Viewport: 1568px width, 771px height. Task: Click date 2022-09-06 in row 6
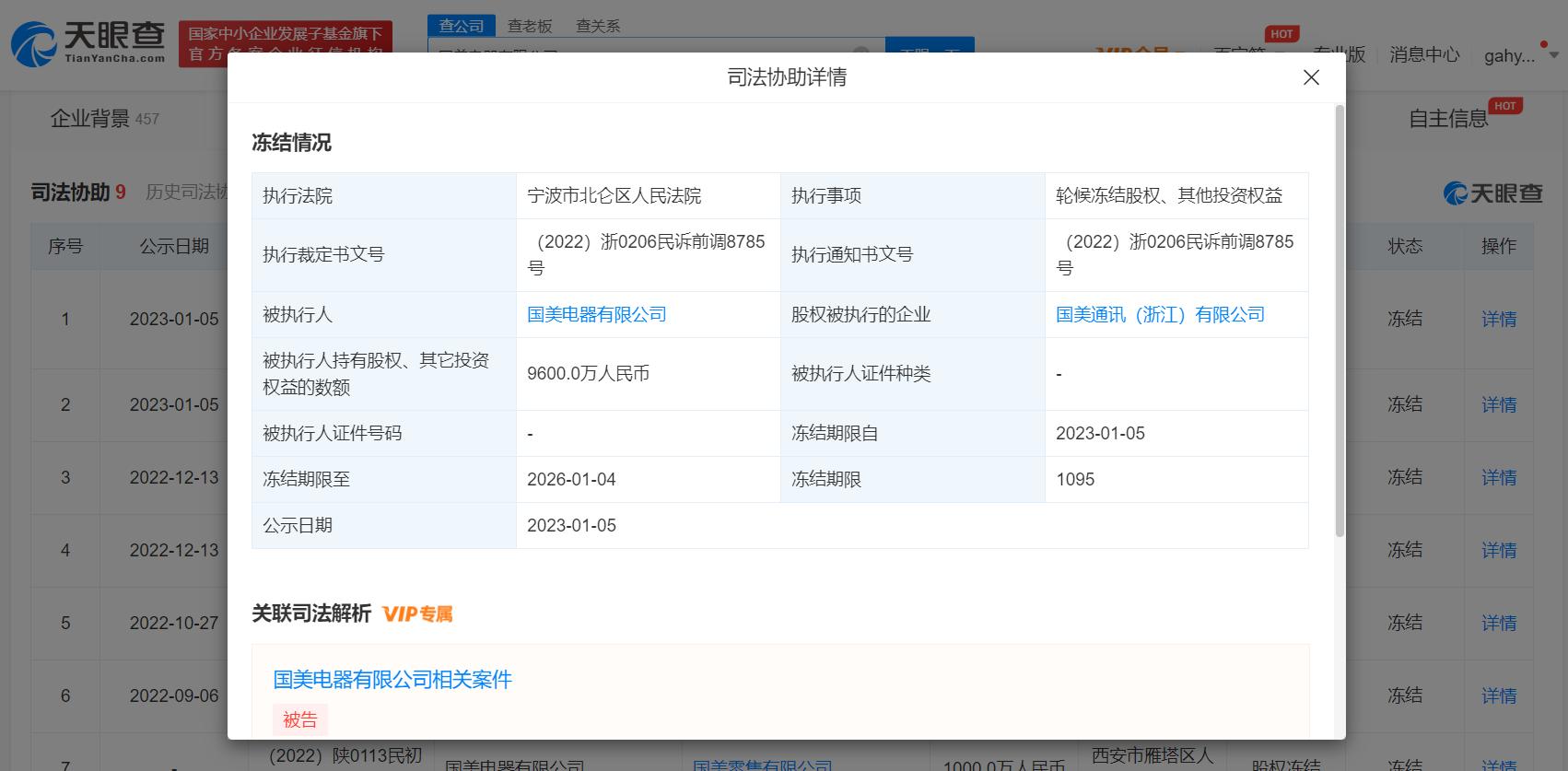(x=174, y=696)
